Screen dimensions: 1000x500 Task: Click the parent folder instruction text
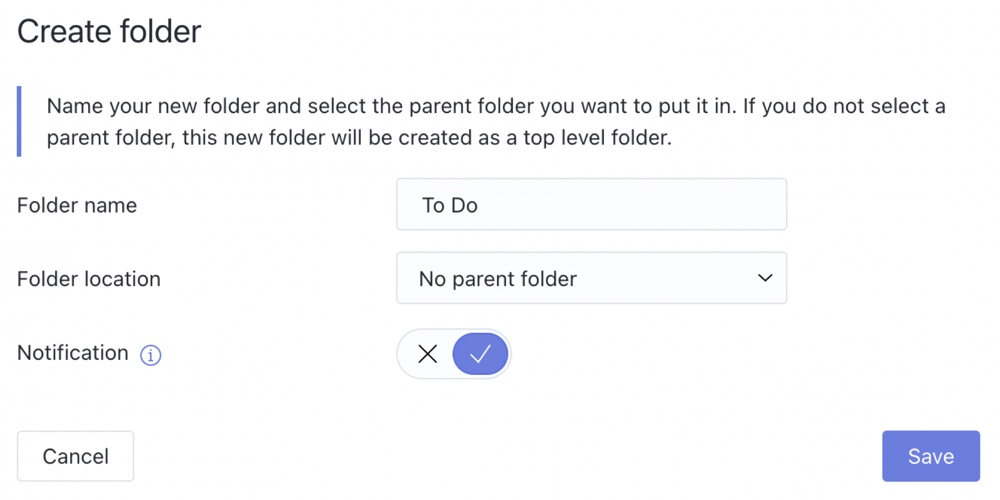tap(496, 122)
